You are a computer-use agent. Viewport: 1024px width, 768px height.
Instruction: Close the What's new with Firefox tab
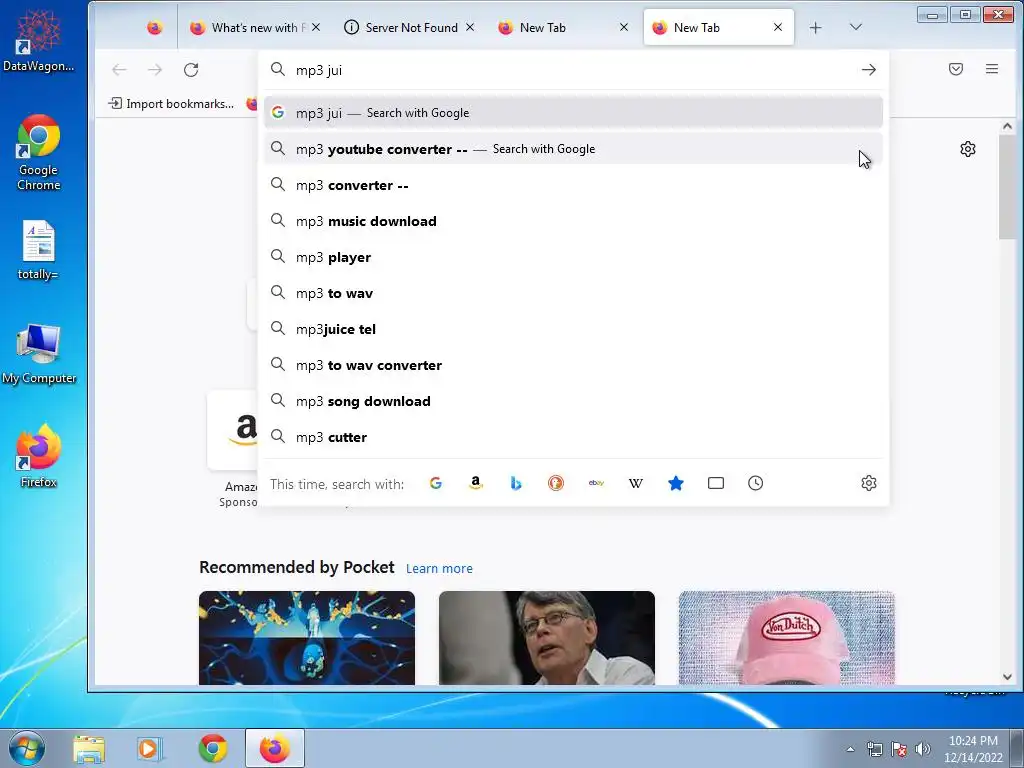pyautogui.click(x=316, y=27)
